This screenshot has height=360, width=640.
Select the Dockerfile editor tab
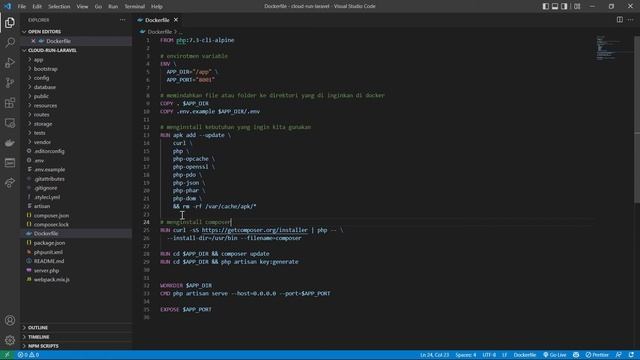coord(157,20)
